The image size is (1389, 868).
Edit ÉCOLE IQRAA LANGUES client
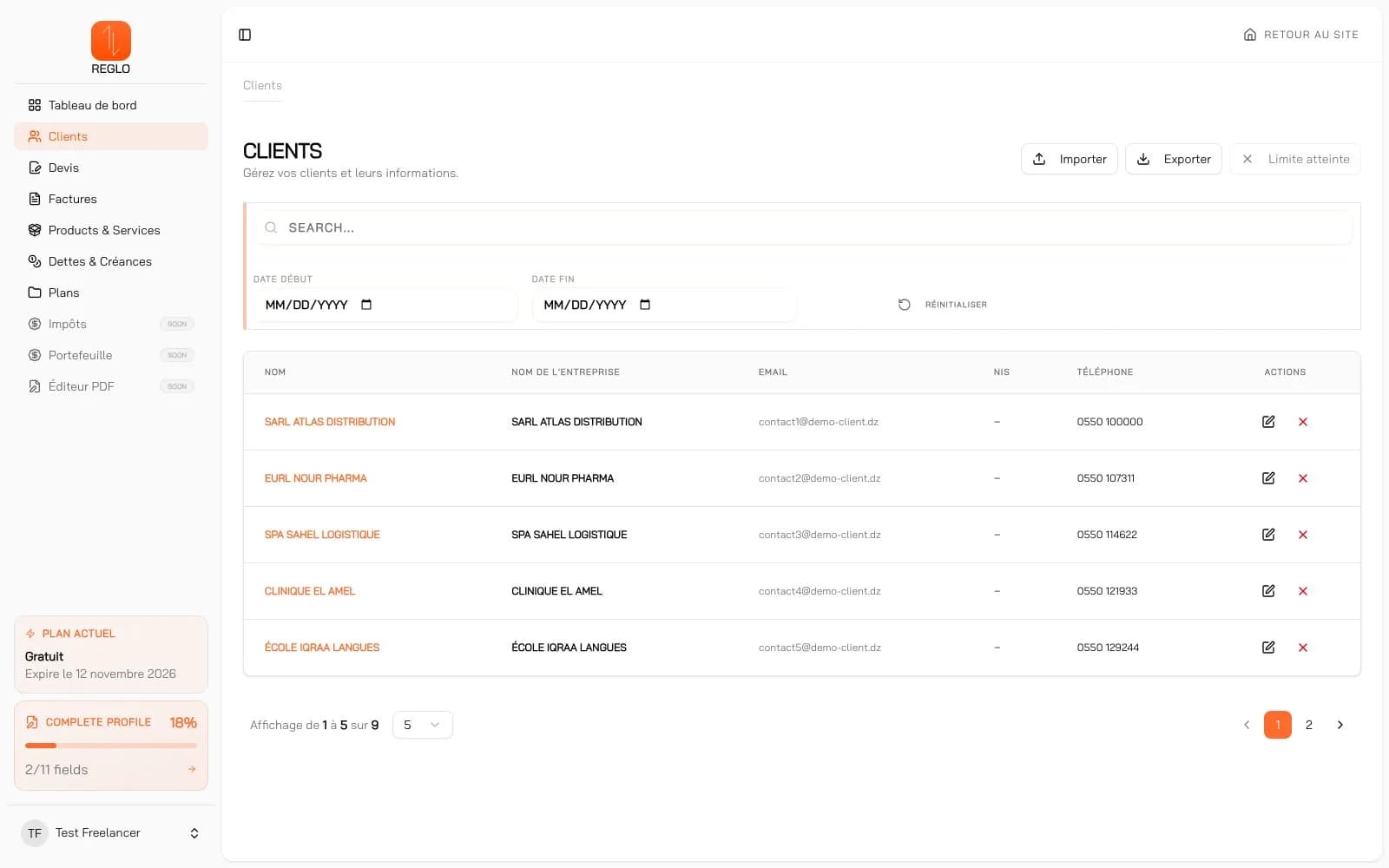(1268, 648)
